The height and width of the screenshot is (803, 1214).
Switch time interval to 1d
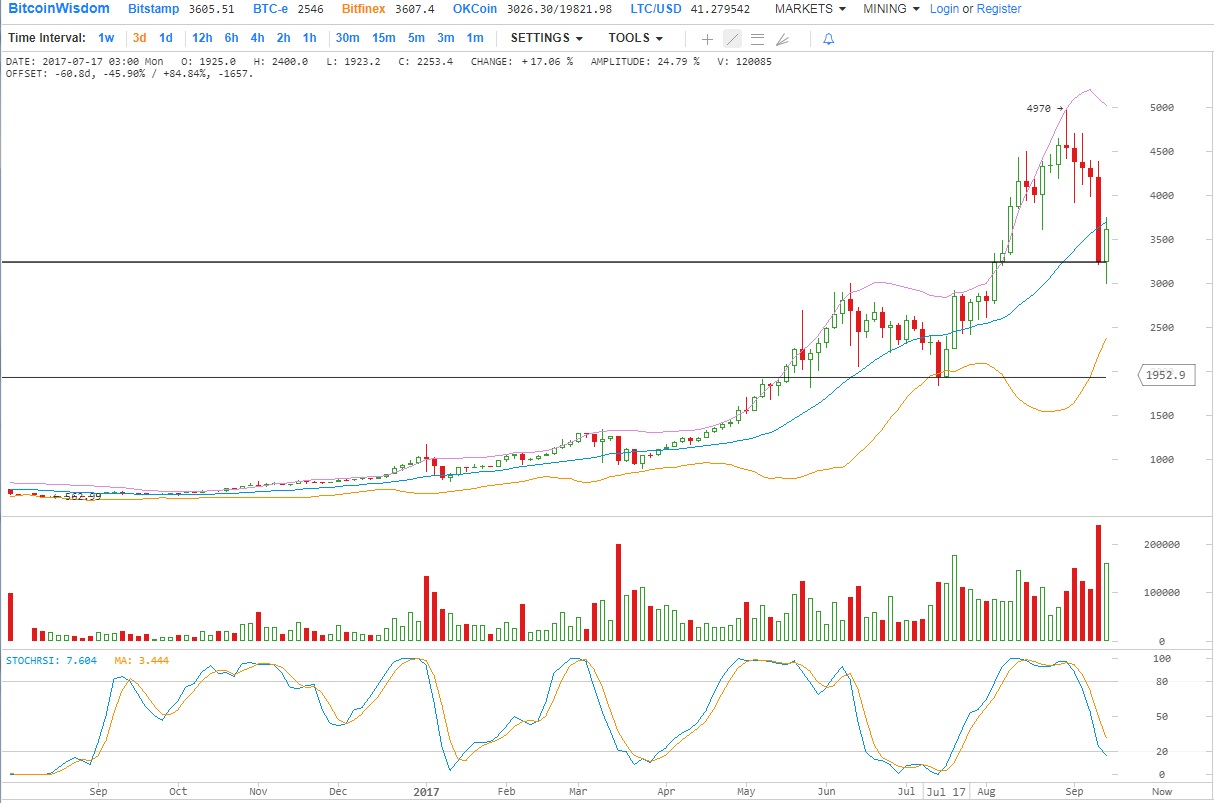click(166, 38)
